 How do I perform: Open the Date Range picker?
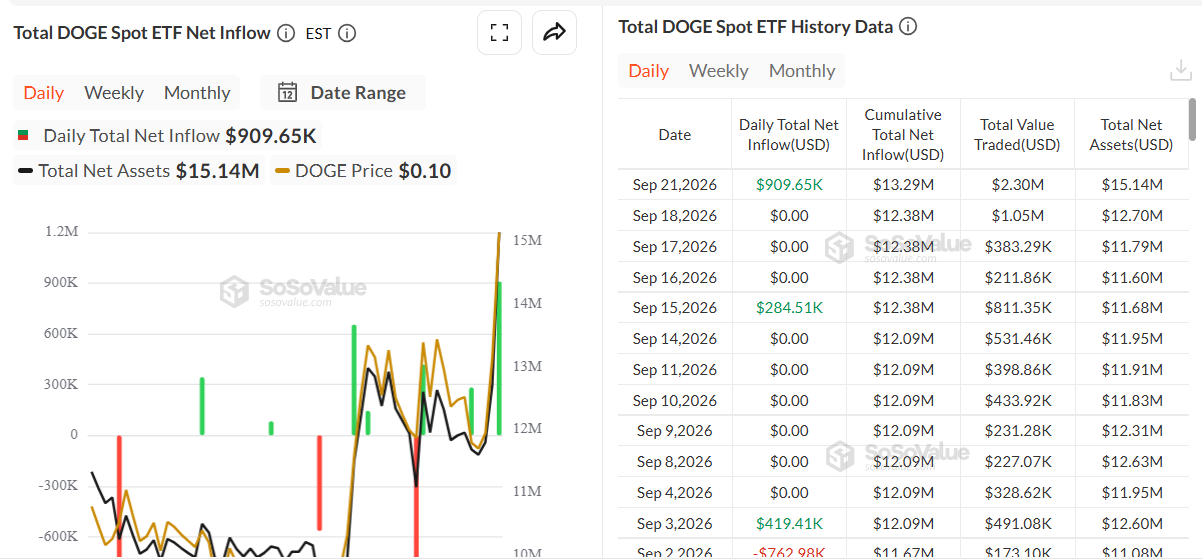point(343,93)
